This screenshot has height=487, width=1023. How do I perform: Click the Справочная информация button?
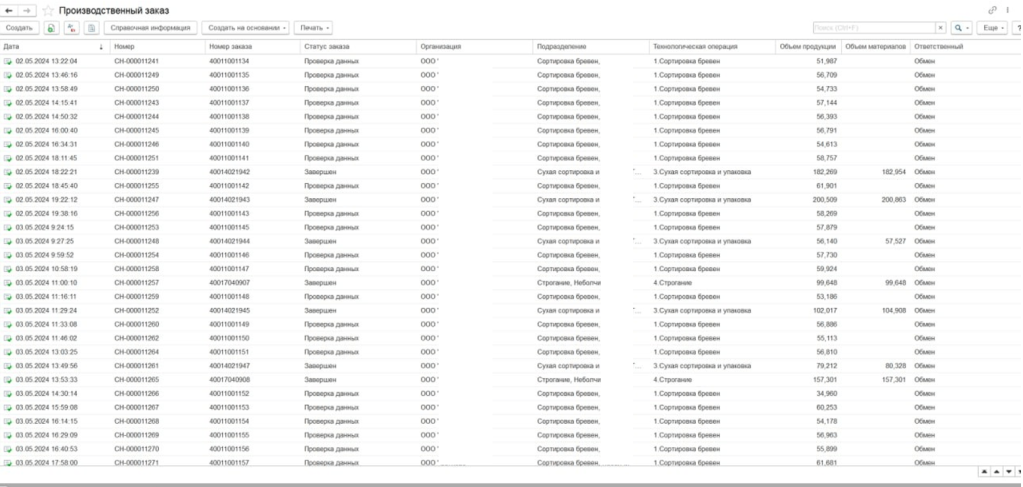pos(150,28)
